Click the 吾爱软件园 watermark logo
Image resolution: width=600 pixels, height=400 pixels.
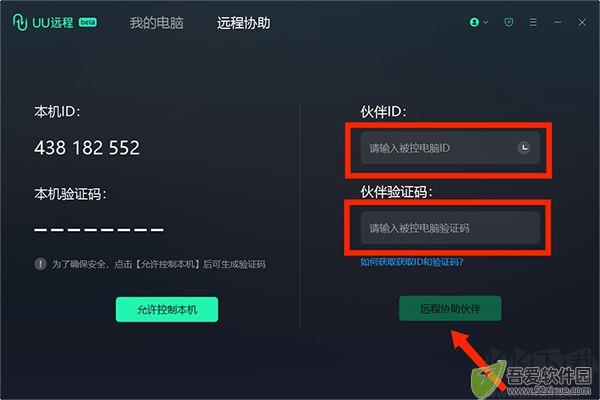pyautogui.click(x=532, y=378)
